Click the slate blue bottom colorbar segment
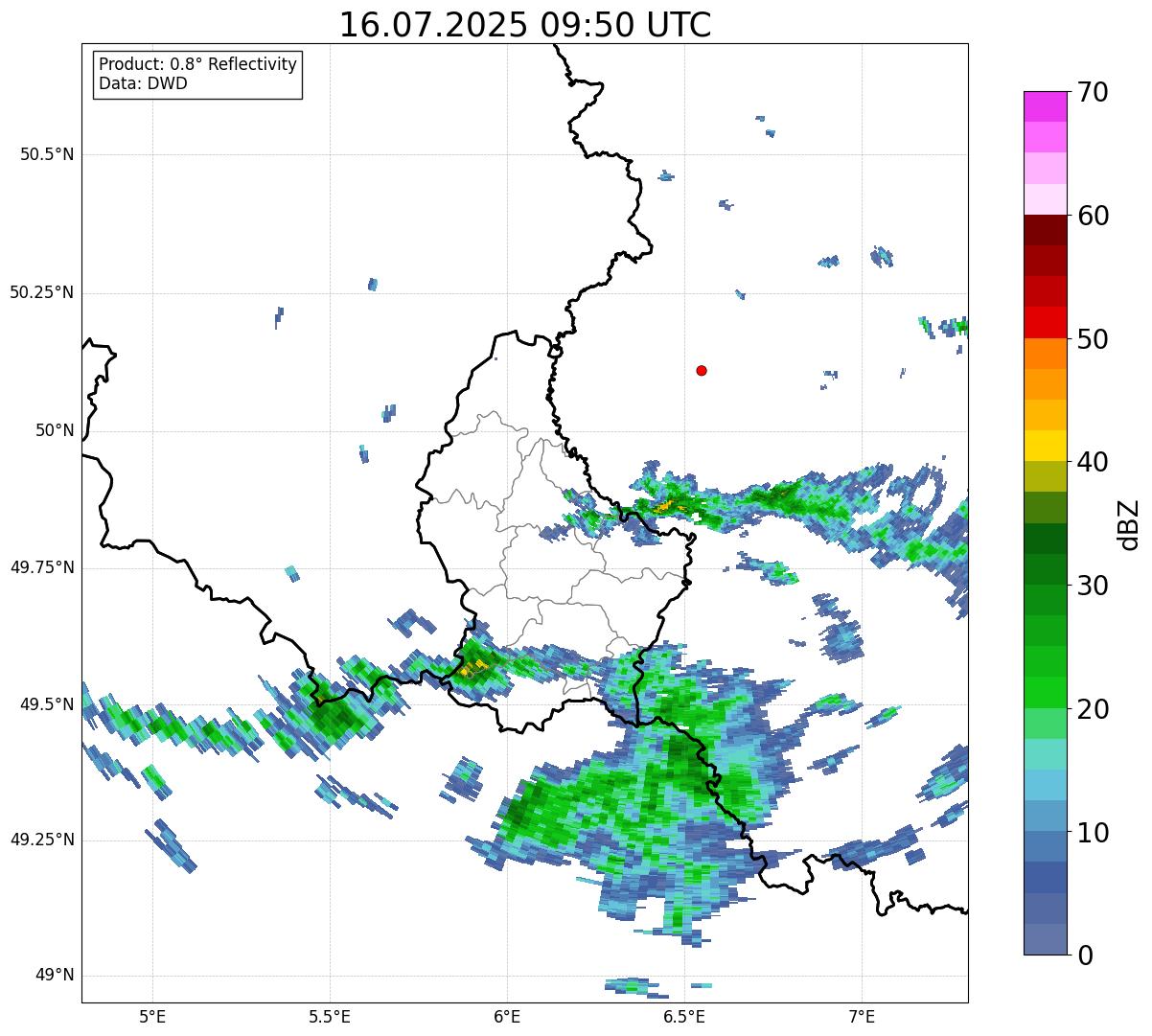 1045,939
